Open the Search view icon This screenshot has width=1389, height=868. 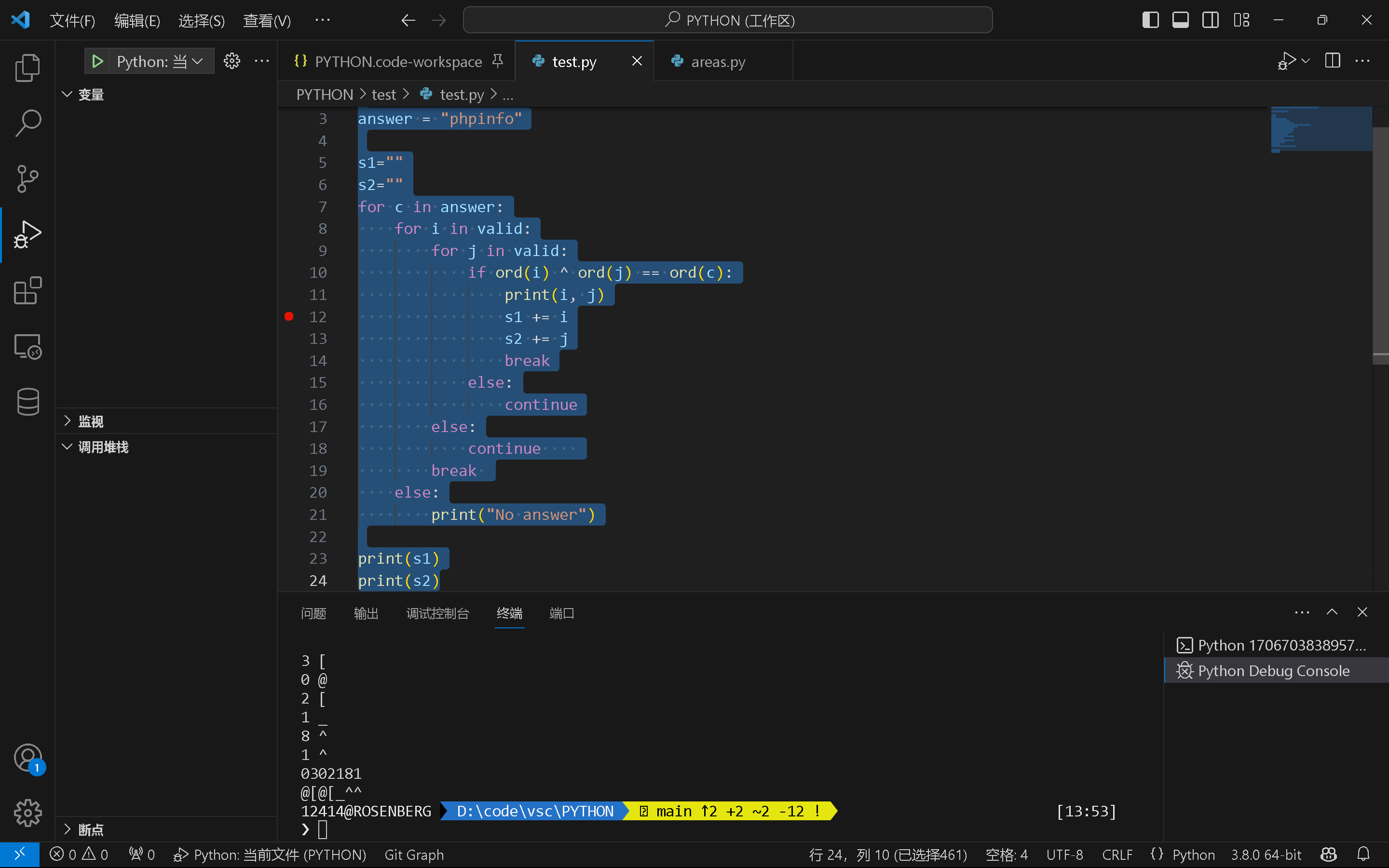(27, 123)
